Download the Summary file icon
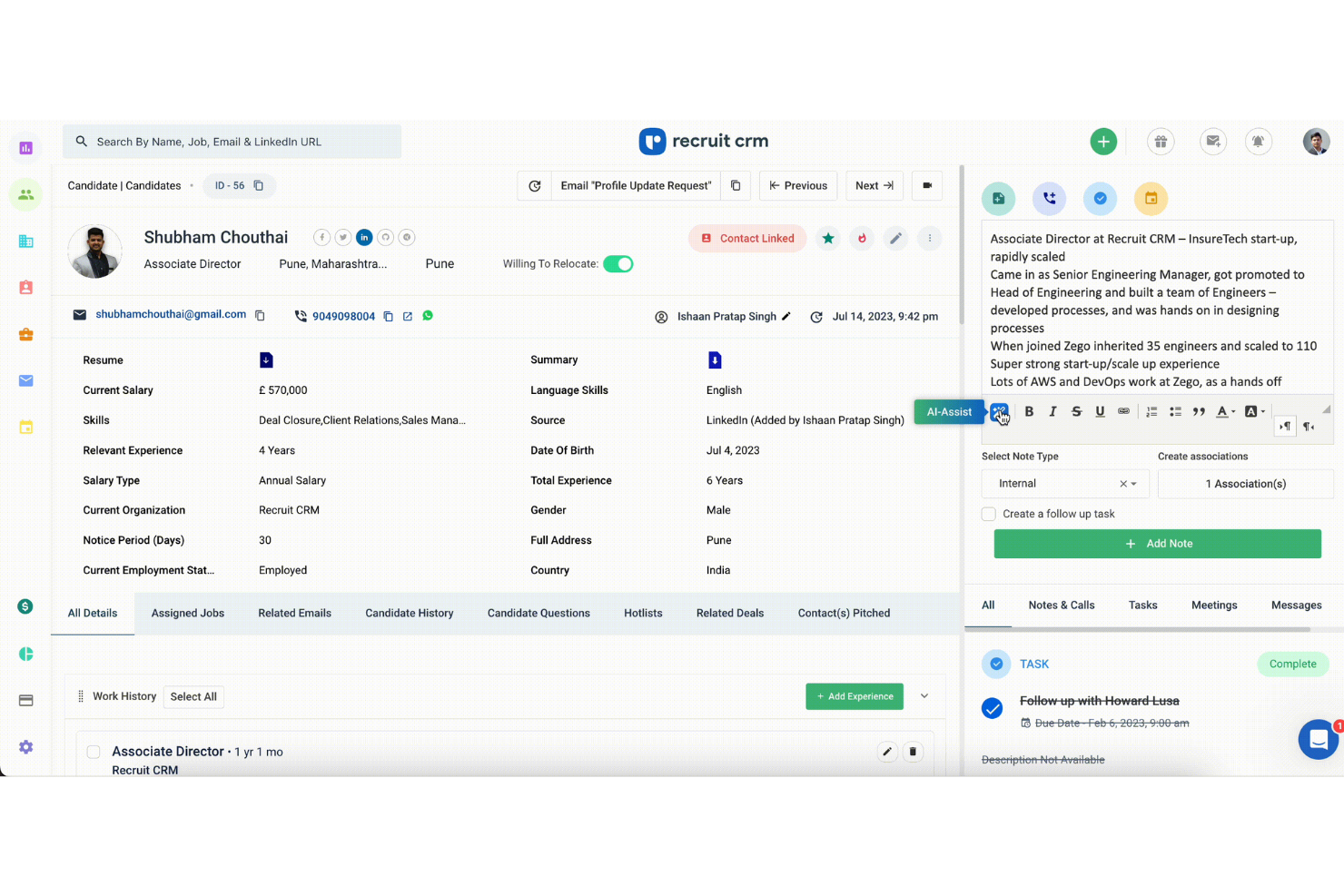1344x896 pixels. pyautogui.click(x=715, y=360)
